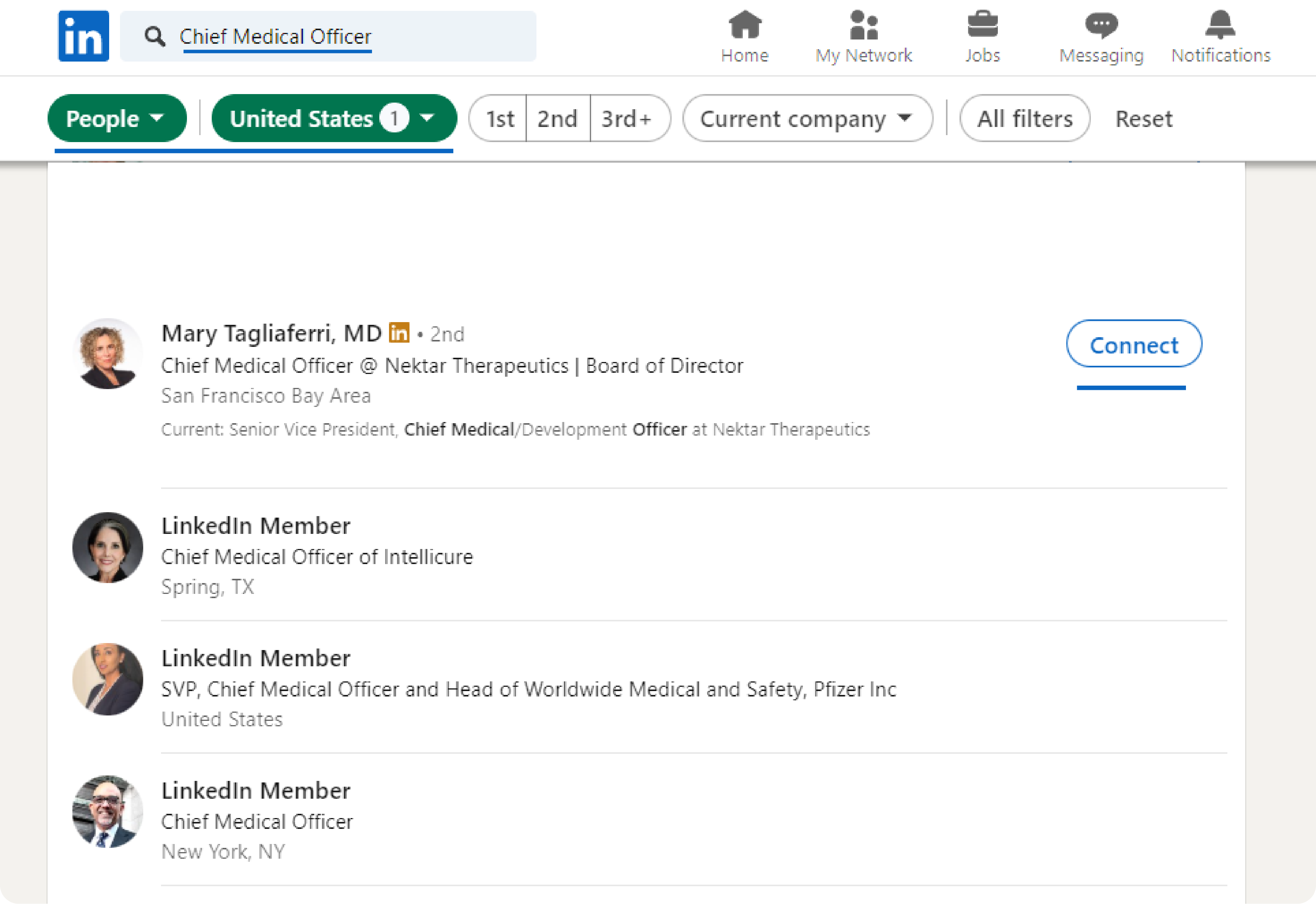The width and height of the screenshot is (1316, 904).
Task: Reset the search filters
Action: point(1143,119)
